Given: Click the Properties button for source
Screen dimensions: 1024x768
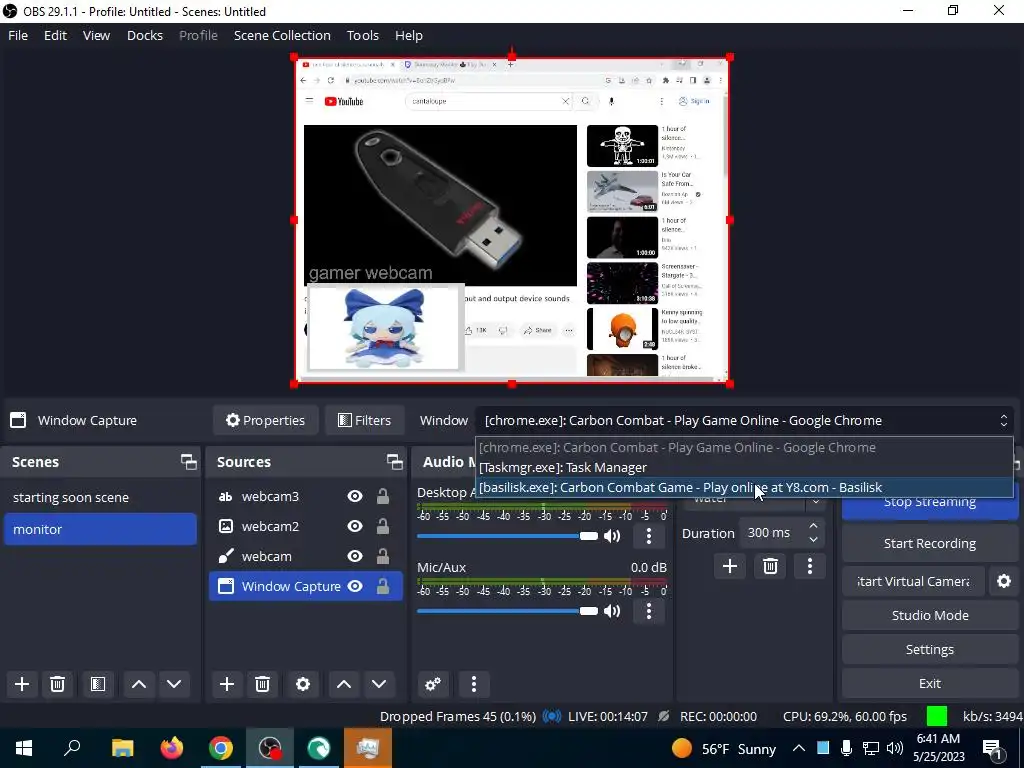Looking at the screenshot, I should pyautogui.click(x=265, y=421).
